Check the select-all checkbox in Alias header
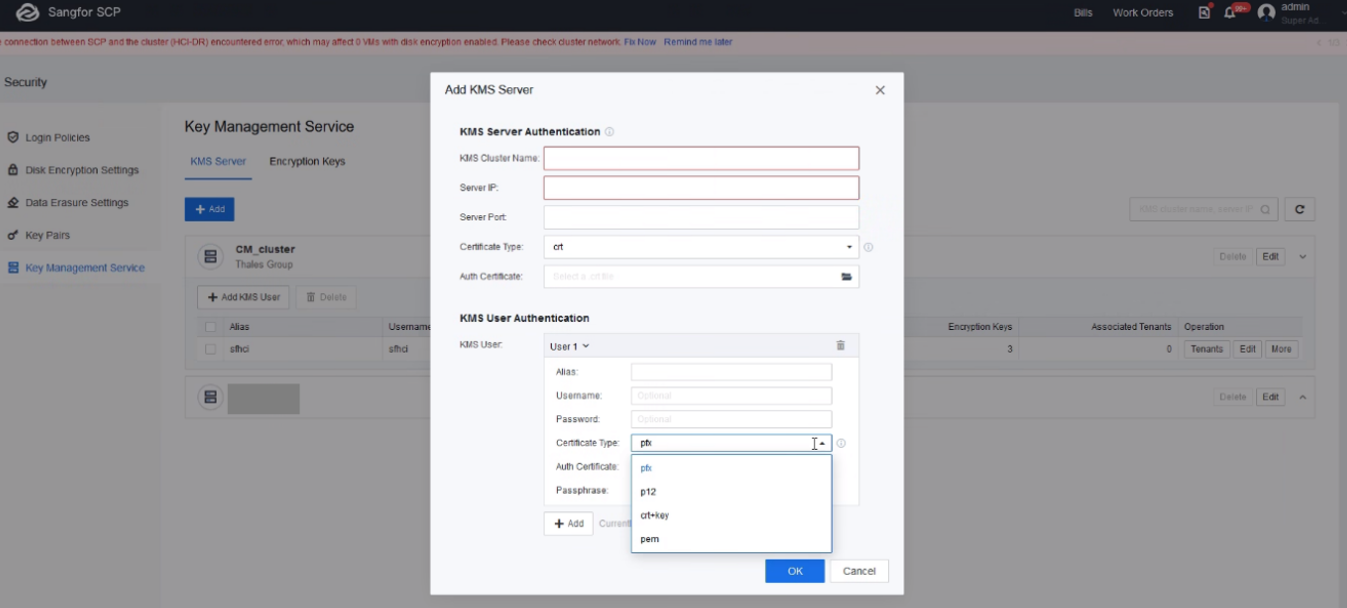The width and height of the screenshot is (1347, 608). (210, 327)
